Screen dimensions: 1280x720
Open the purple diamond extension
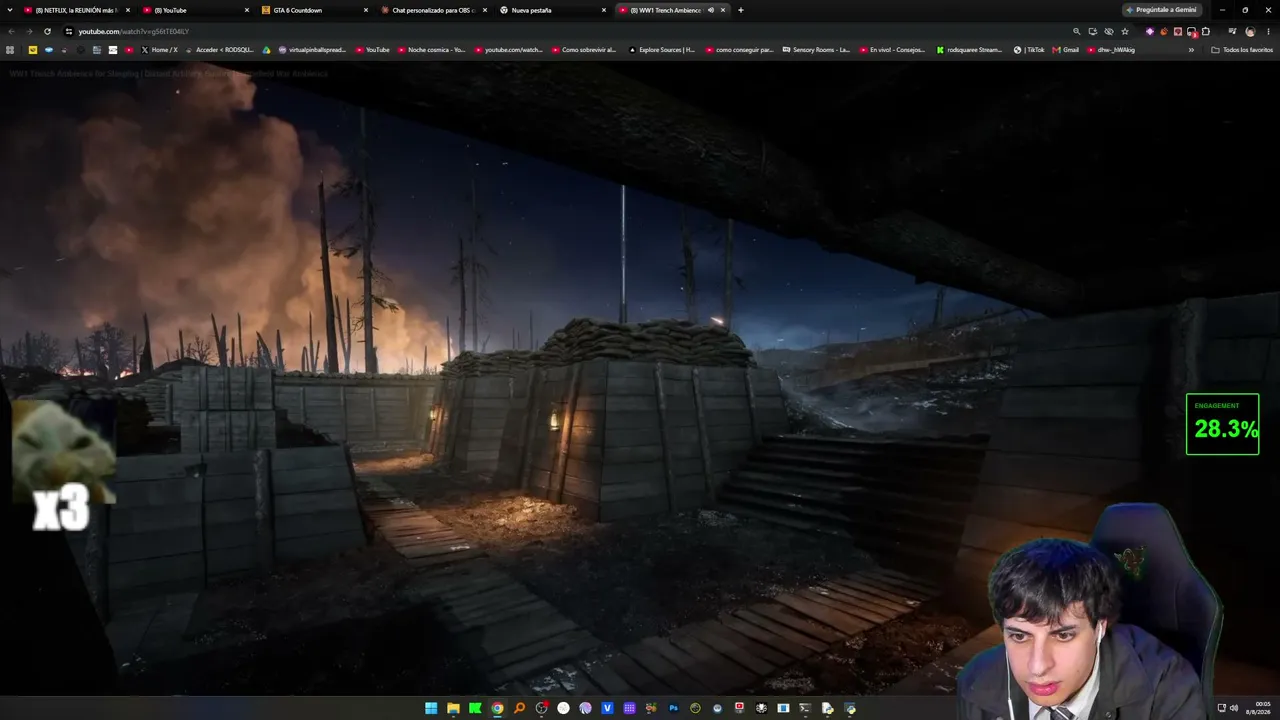(x=1149, y=31)
